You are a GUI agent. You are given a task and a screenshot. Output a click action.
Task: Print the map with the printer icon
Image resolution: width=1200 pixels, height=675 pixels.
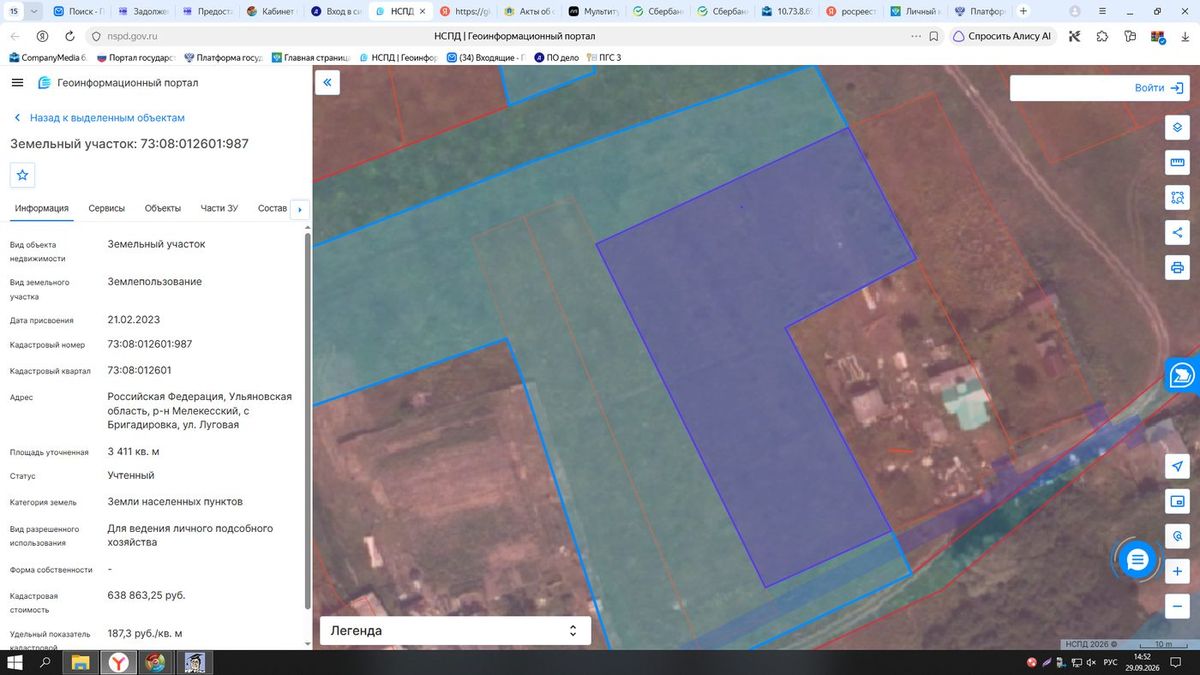pos(1177,268)
